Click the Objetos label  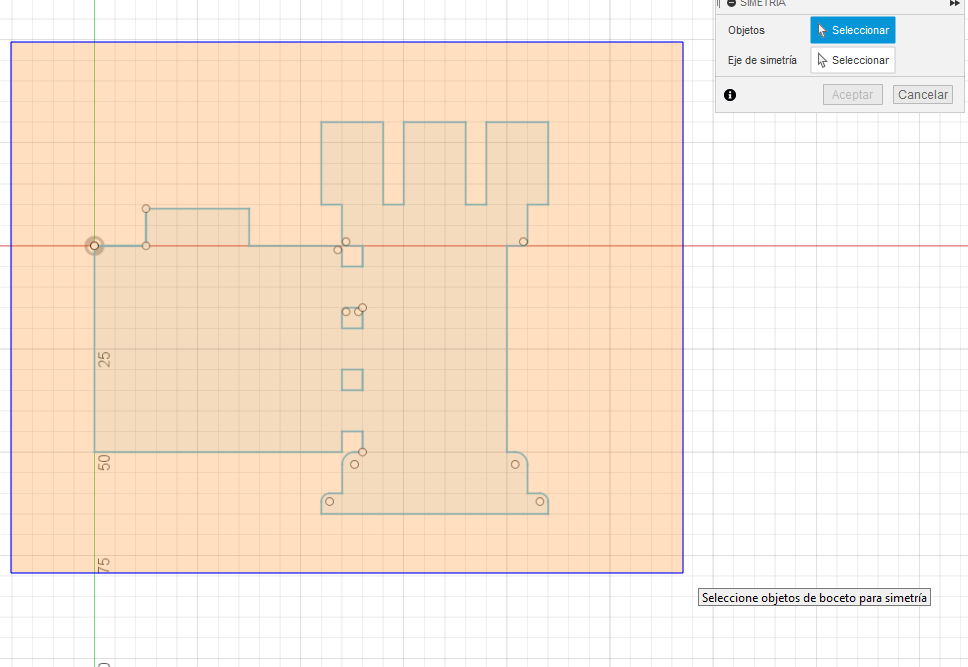pos(746,30)
